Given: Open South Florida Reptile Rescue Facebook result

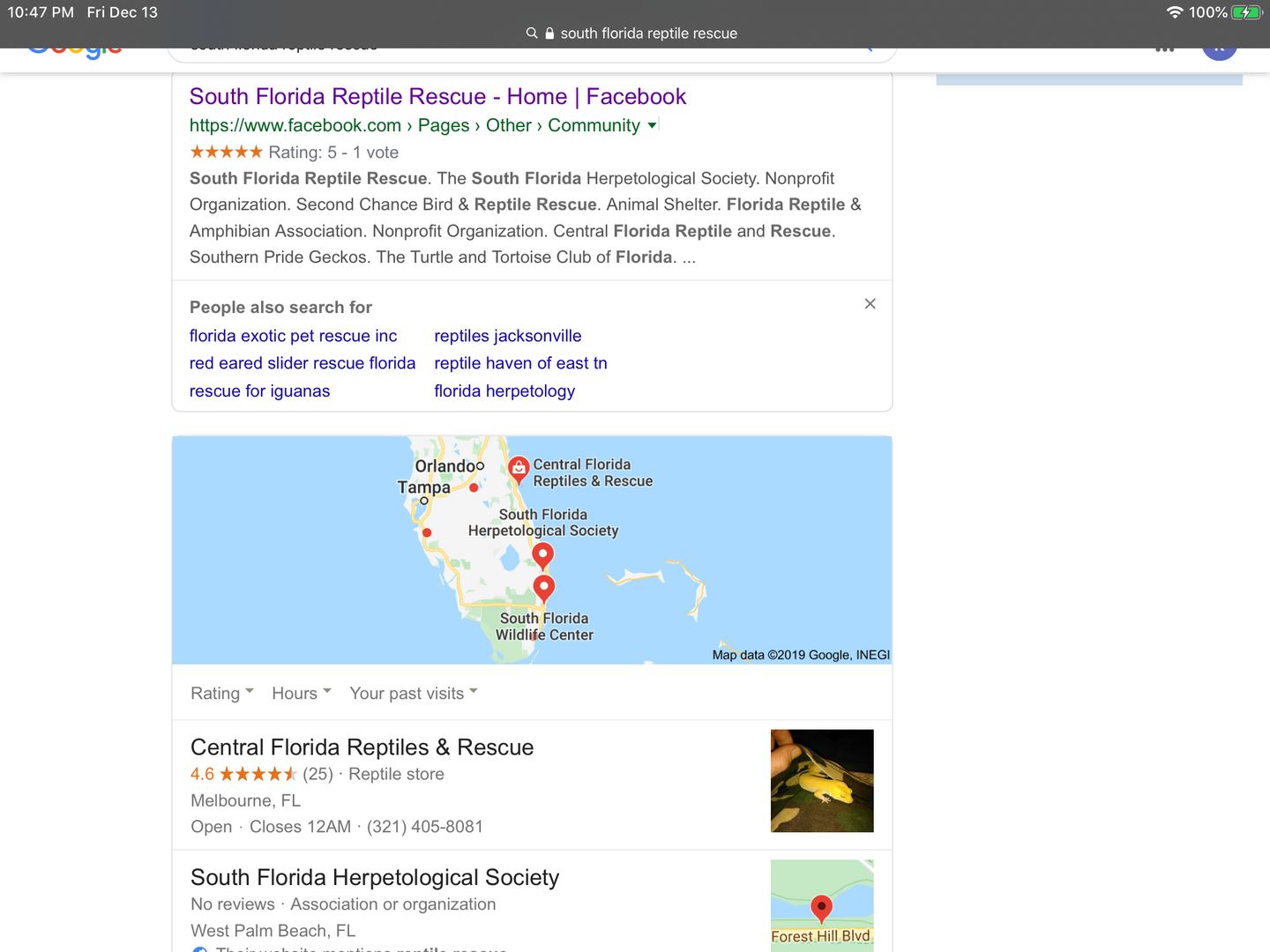Looking at the screenshot, I should [x=437, y=97].
